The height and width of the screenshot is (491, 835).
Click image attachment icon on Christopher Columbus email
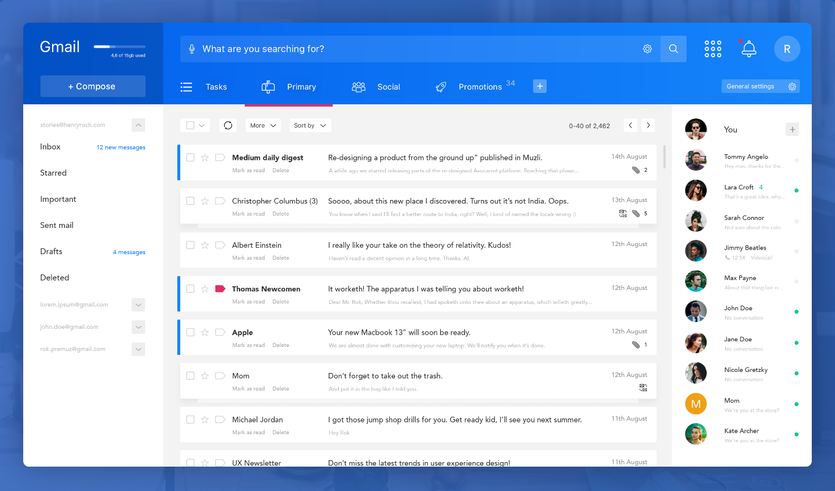623,214
